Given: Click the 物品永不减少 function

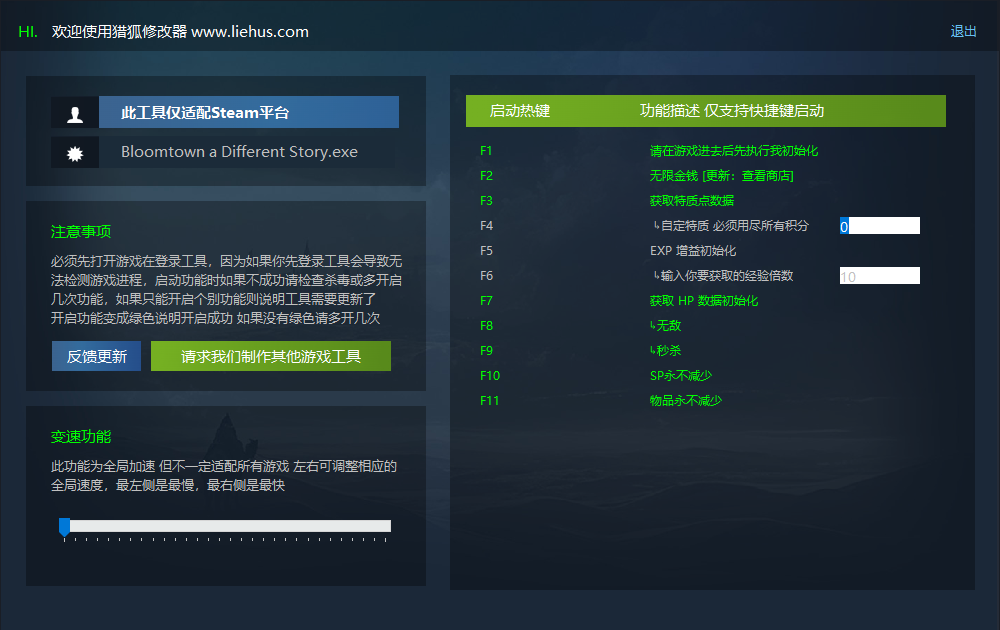Looking at the screenshot, I should (686, 400).
